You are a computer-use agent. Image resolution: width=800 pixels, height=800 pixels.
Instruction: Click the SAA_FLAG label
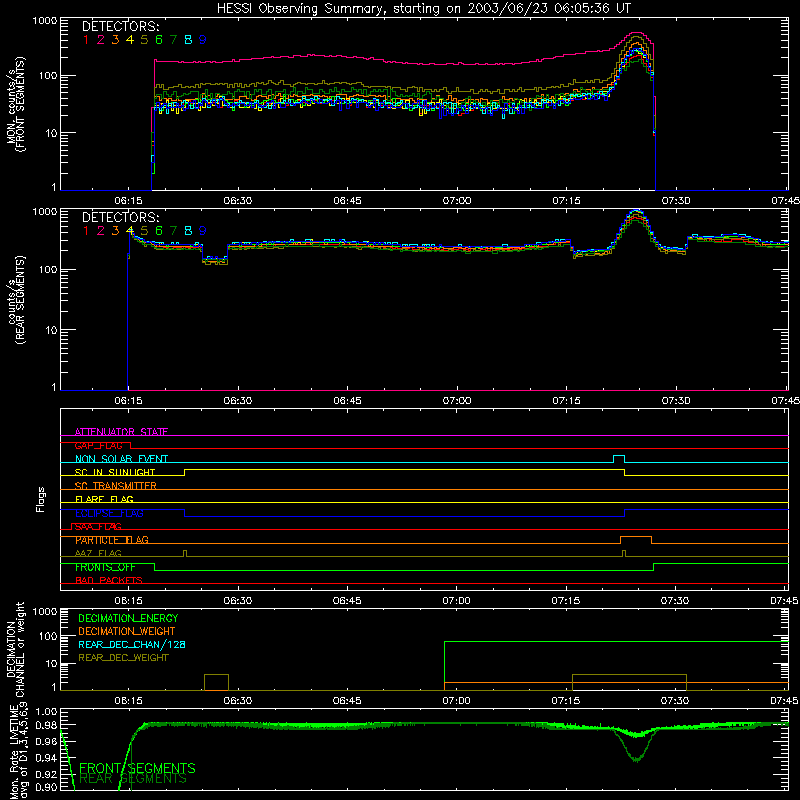click(98, 527)
